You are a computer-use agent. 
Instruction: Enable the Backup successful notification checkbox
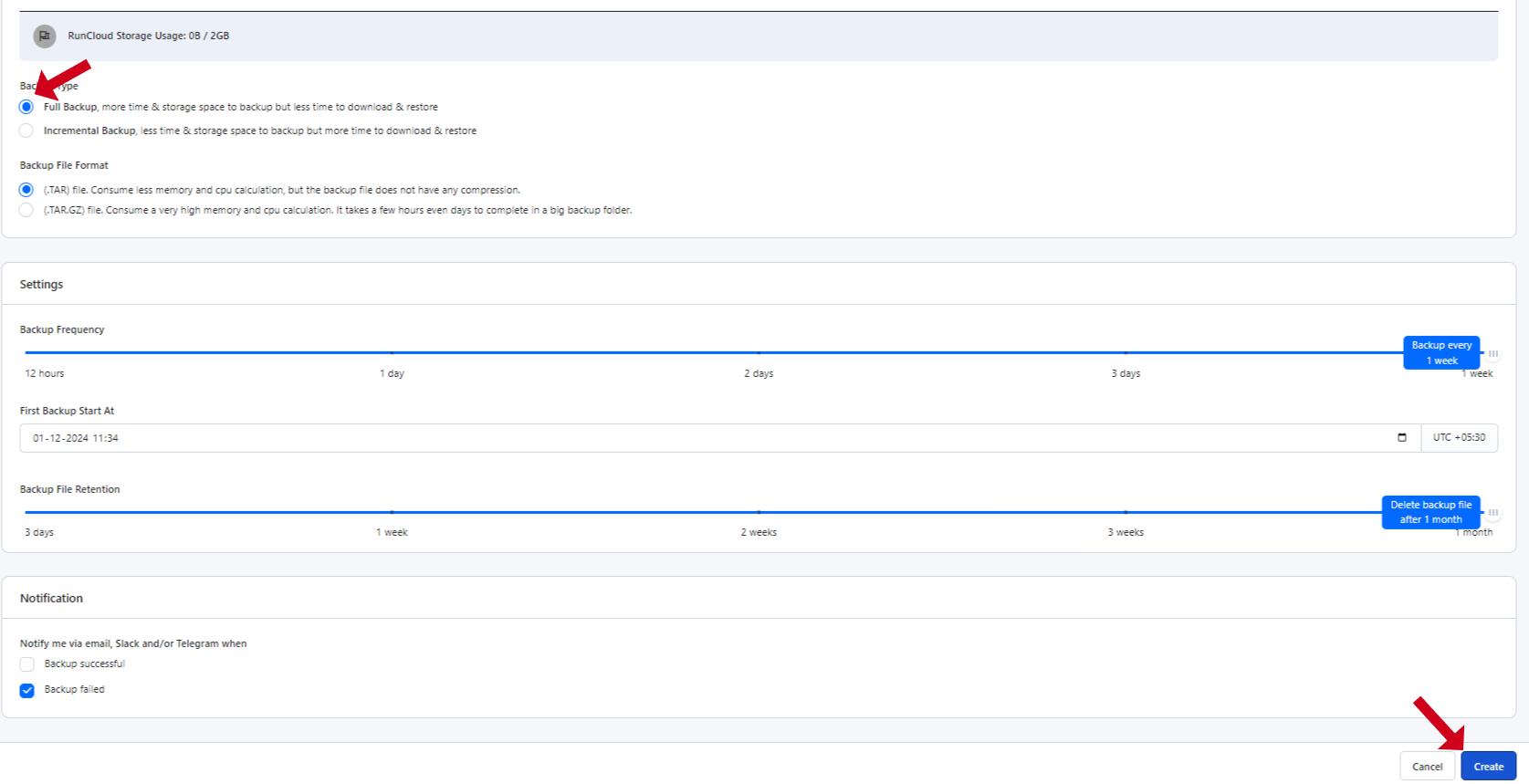click(27, 664)
